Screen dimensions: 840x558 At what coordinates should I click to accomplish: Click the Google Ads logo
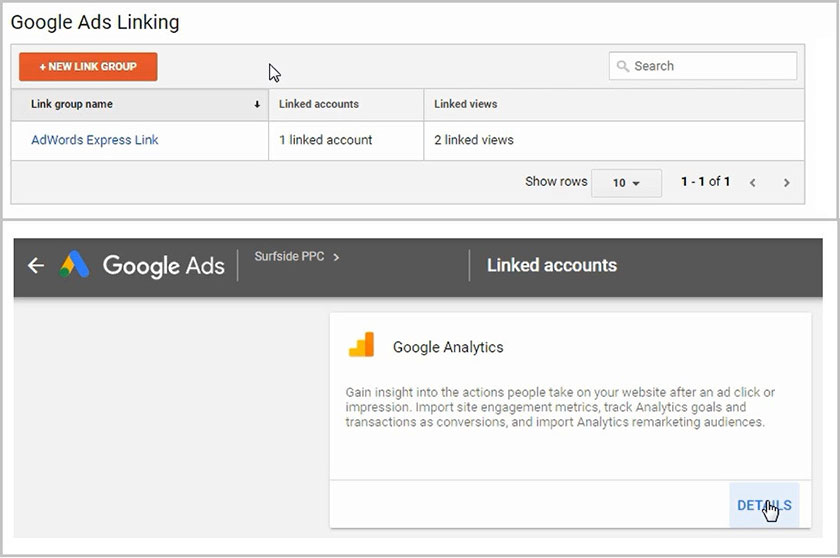pyautogui.click(x=73, y=265)
